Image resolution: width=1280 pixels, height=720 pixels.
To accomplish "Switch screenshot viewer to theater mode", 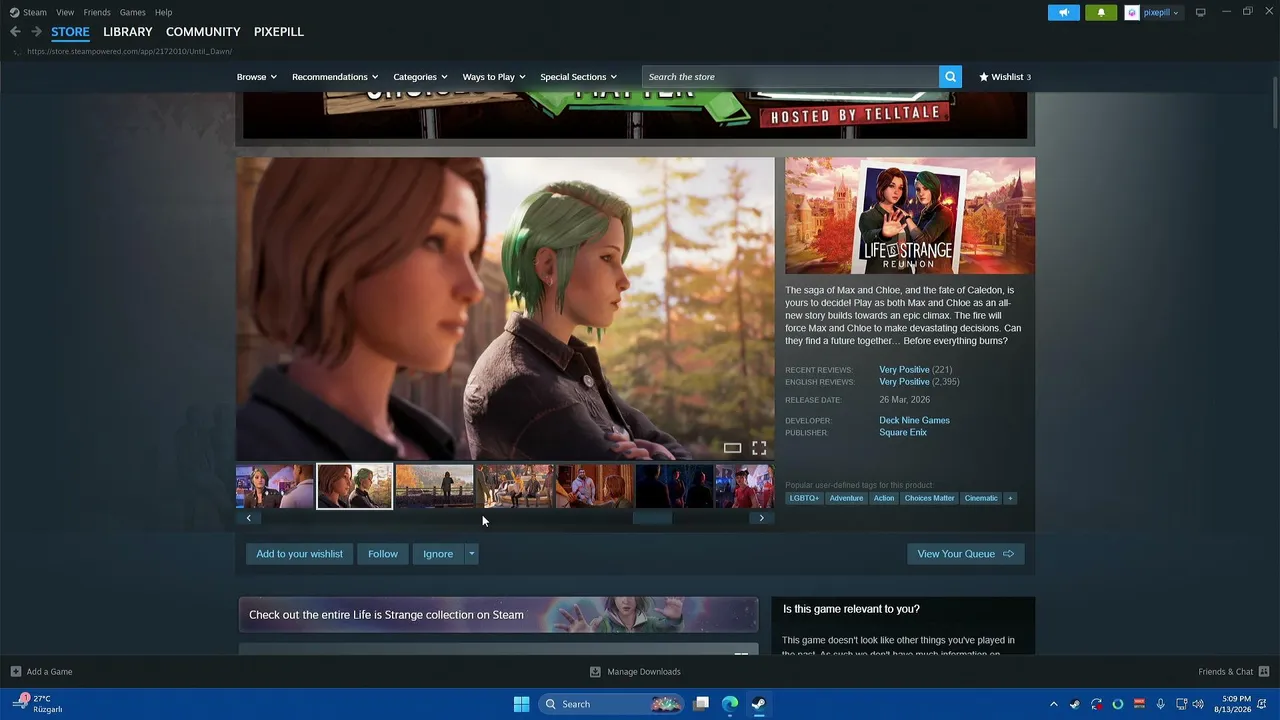I will (x=732, y=448).
